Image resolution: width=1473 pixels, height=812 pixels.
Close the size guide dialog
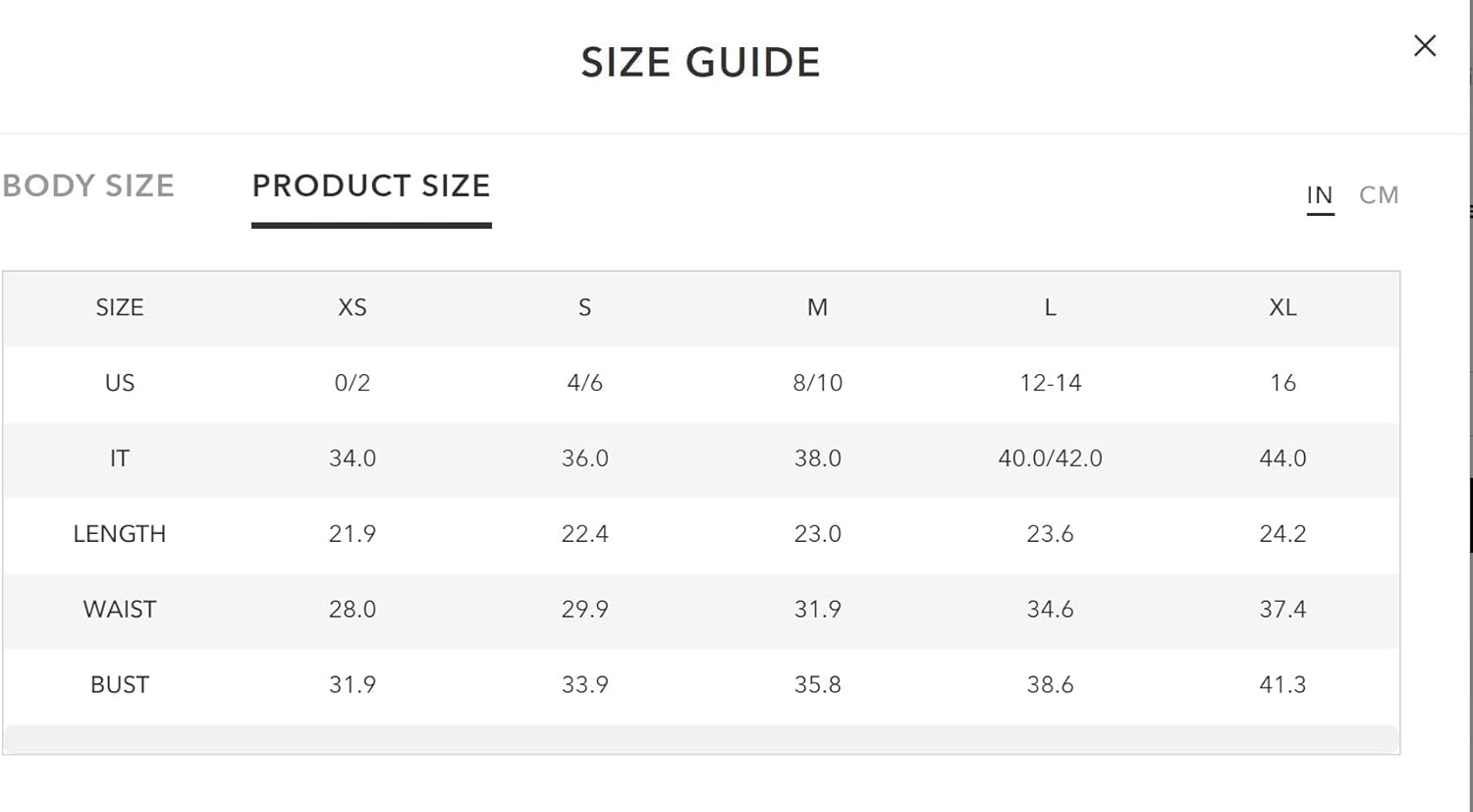pyautogui.click(x=1425, y=45)
